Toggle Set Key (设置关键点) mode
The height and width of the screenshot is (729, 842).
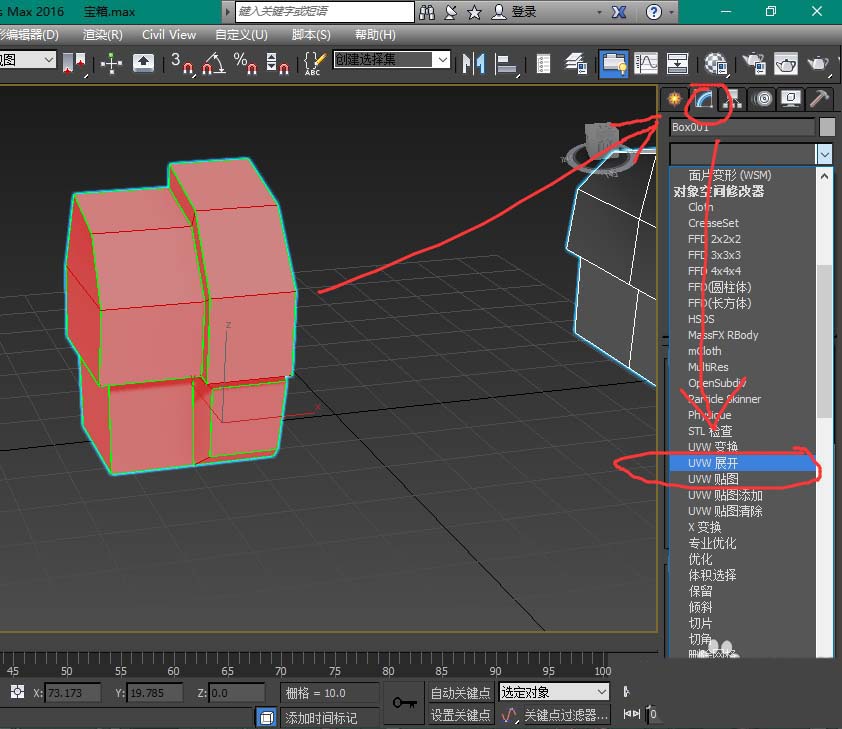coord(460,715)
